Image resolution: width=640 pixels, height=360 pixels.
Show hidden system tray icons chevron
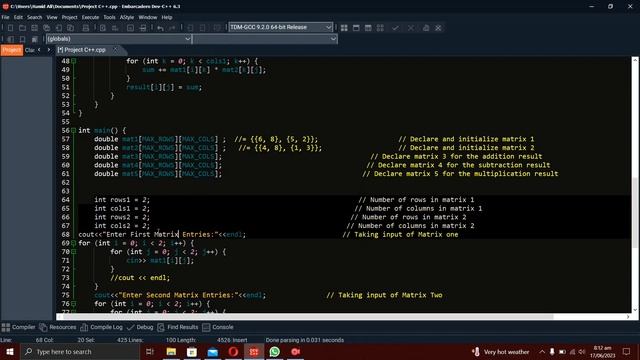coord(542,351)
